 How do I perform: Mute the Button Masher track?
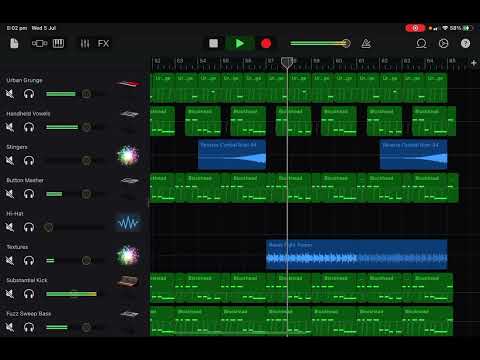(x=10, y=194)
